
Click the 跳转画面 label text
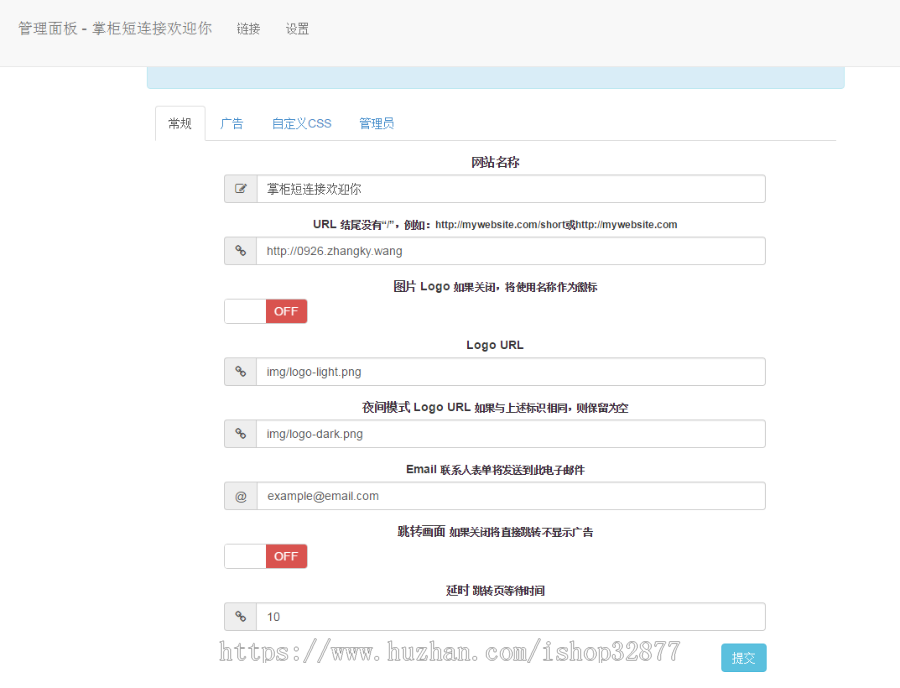tap(495, 532)
